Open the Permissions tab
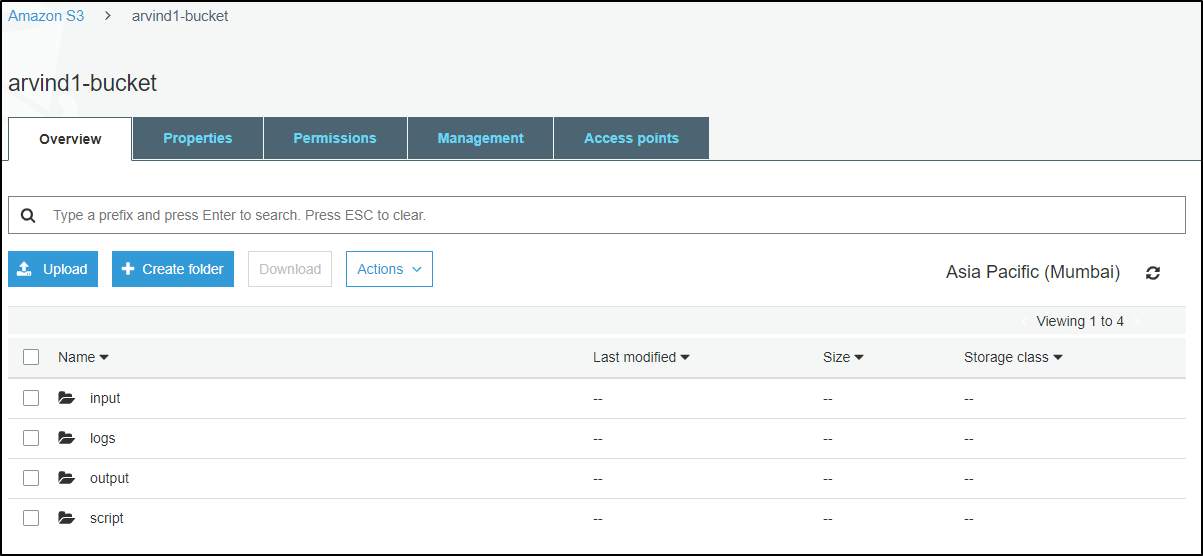 [x=335, y=138]
